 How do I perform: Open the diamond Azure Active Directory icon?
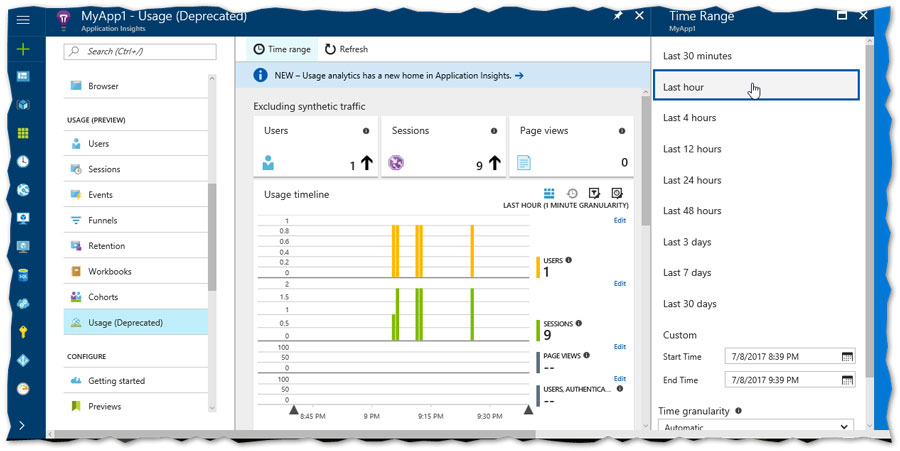click(23, 360)
